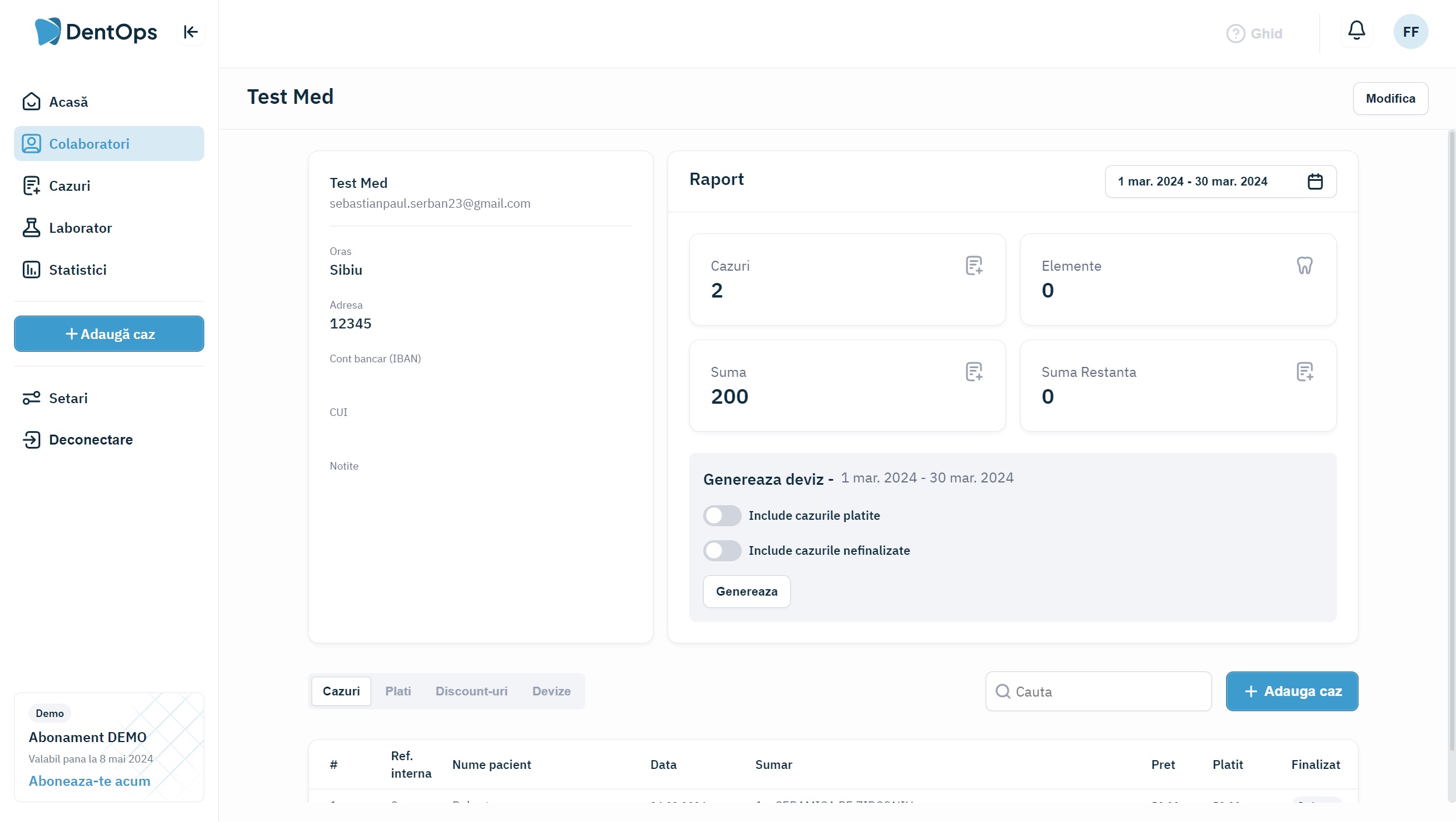The image size is (1456, 822).
Task: Switch to the Plati tab
Action: [x=398, y=691]
